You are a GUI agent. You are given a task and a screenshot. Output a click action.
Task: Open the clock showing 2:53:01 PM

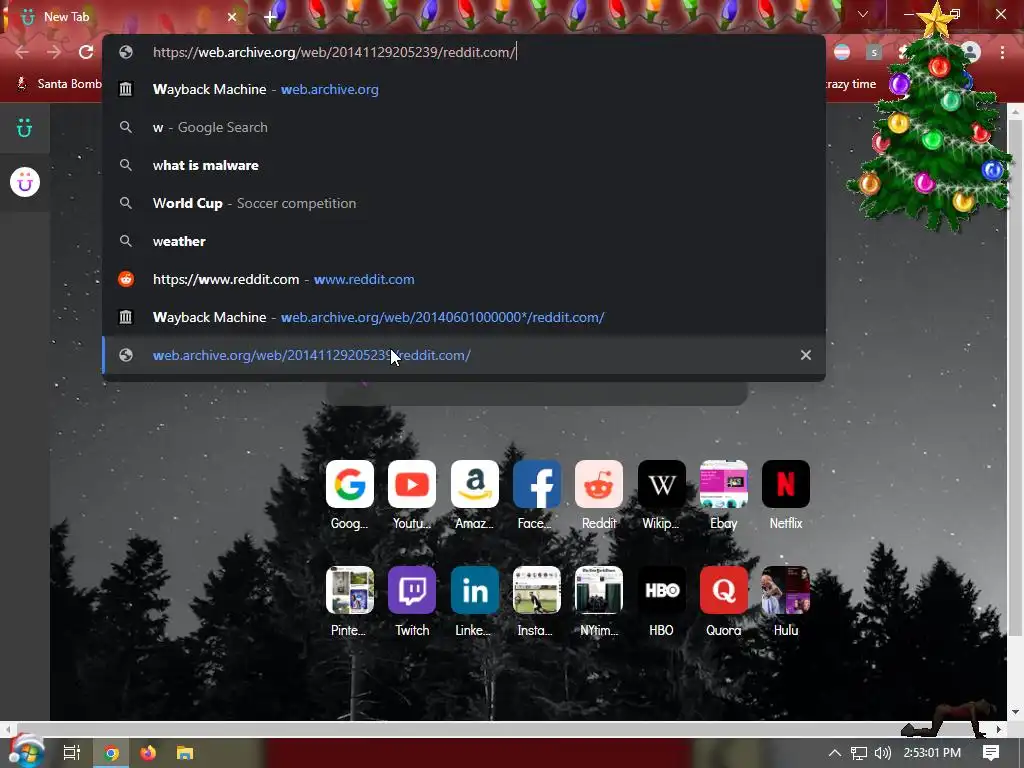coord(932,753)
